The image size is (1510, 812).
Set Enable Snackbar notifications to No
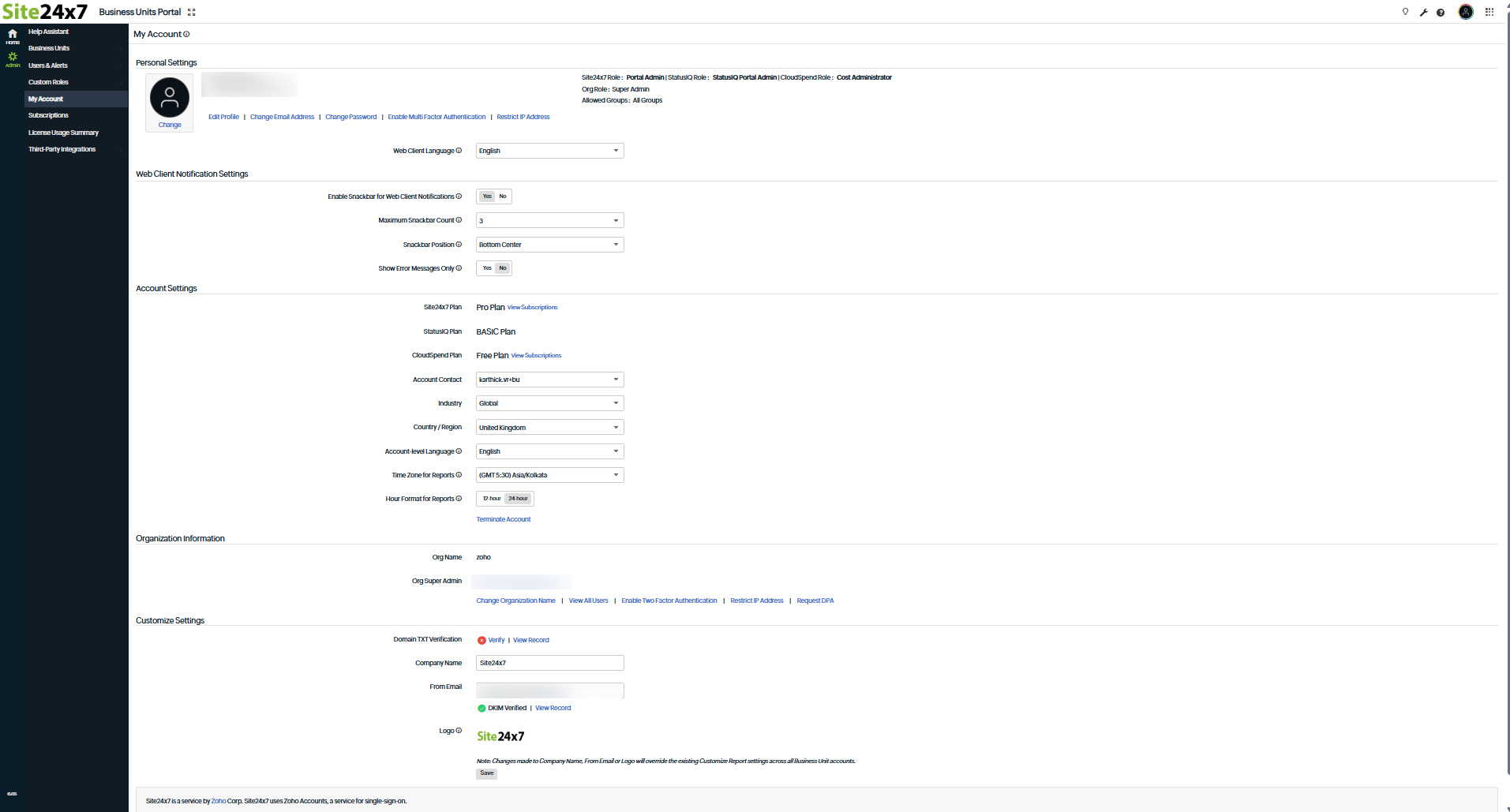(503, 196)
